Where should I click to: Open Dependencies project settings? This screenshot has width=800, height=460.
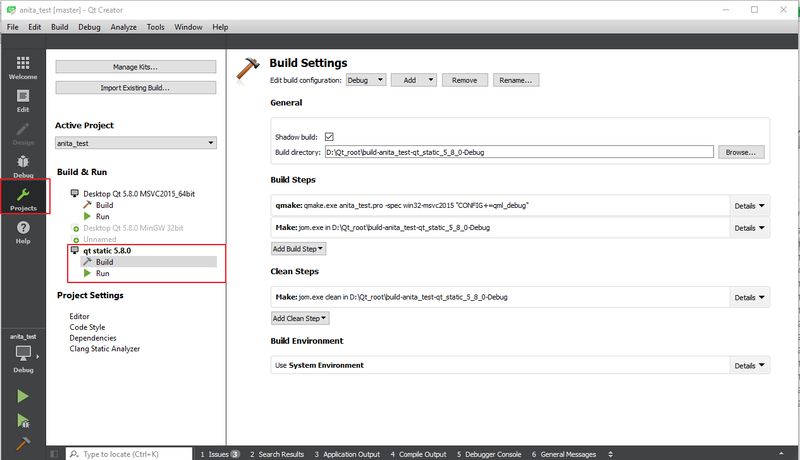pyautogui.click(x=93, y=338)
